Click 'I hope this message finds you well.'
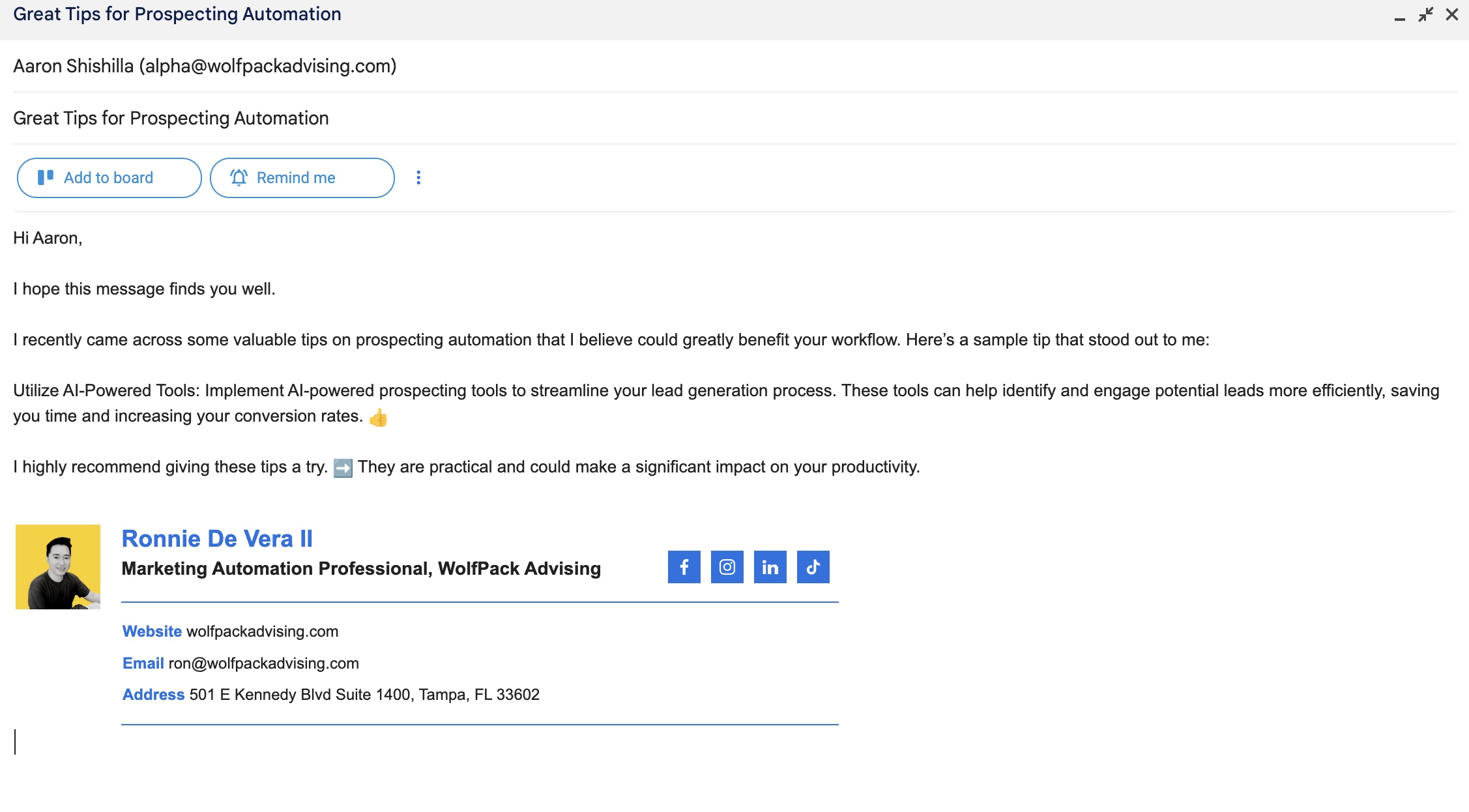Screen dimensions: 1469x812 coord(144,289)
